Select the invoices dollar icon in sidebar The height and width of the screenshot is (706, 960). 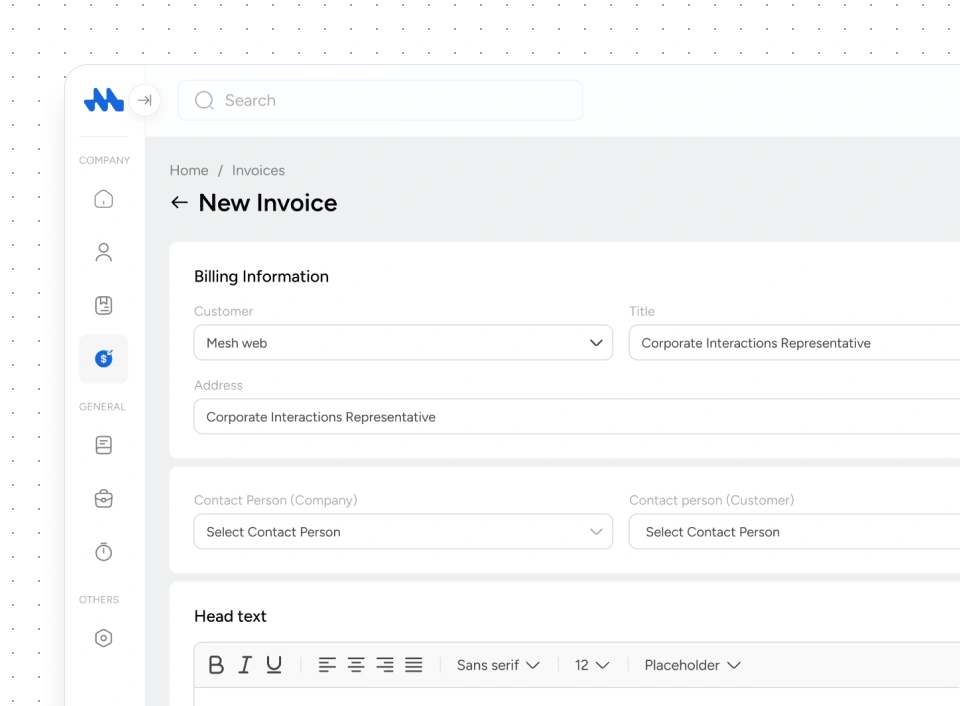(x=103, y=358)
